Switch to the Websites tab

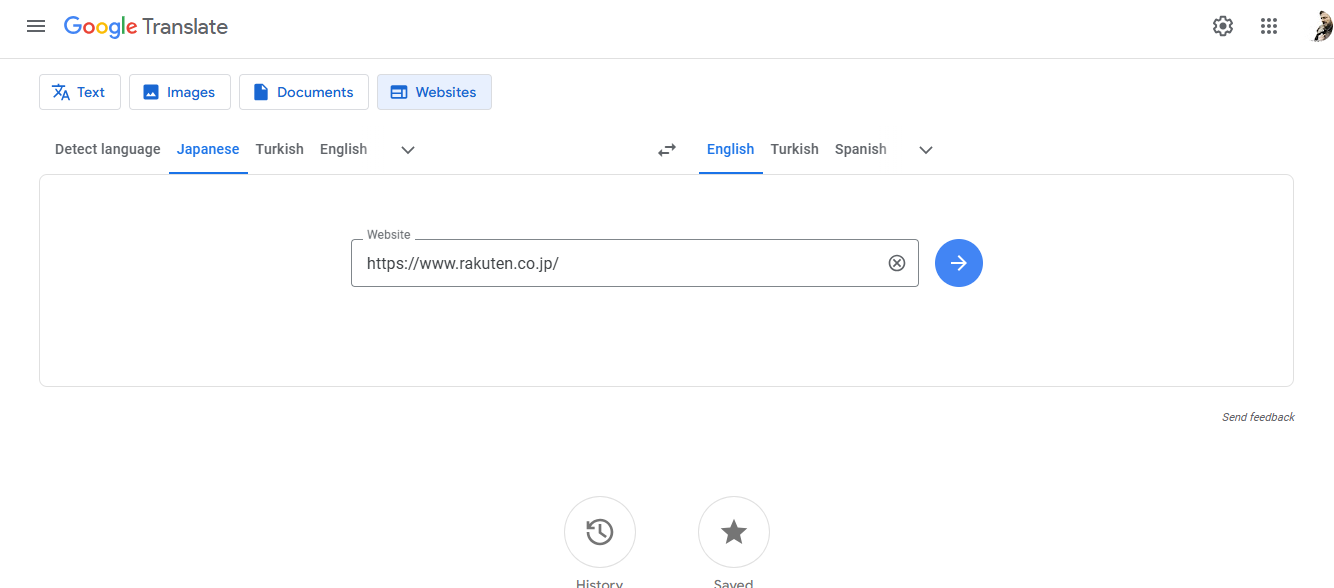point(434,91)
